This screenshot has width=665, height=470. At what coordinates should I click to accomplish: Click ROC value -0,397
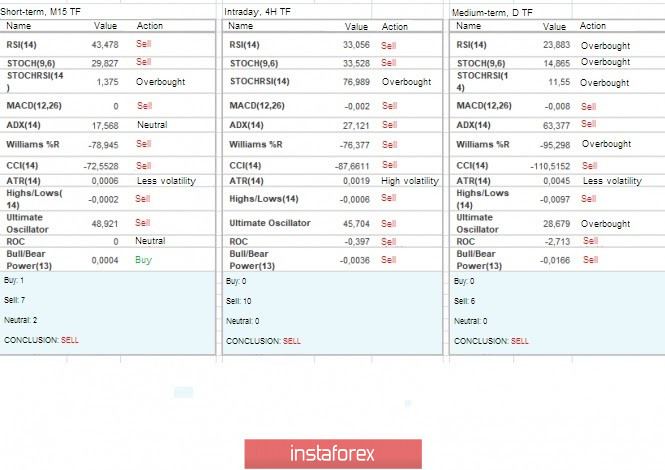(x=357, y=242)
